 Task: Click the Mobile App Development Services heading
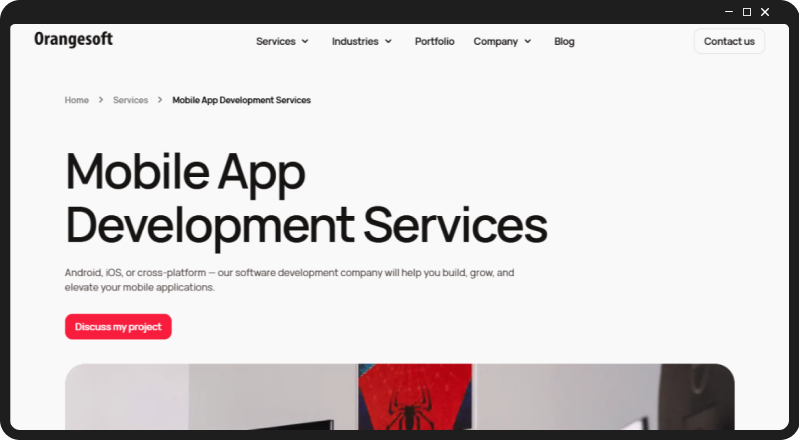click(305, 198)
